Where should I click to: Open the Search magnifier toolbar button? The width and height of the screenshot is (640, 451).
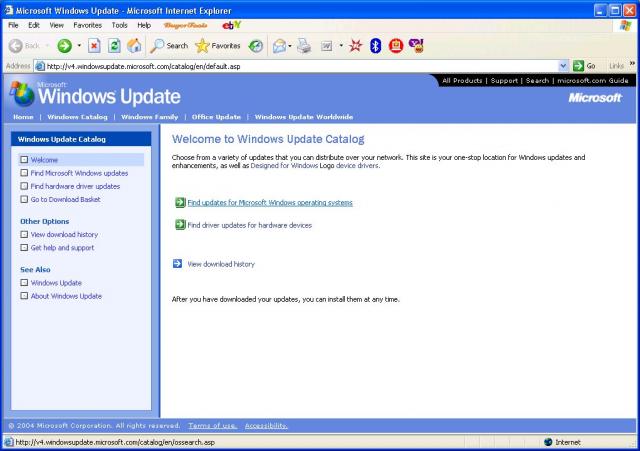(x=169, y=46)
